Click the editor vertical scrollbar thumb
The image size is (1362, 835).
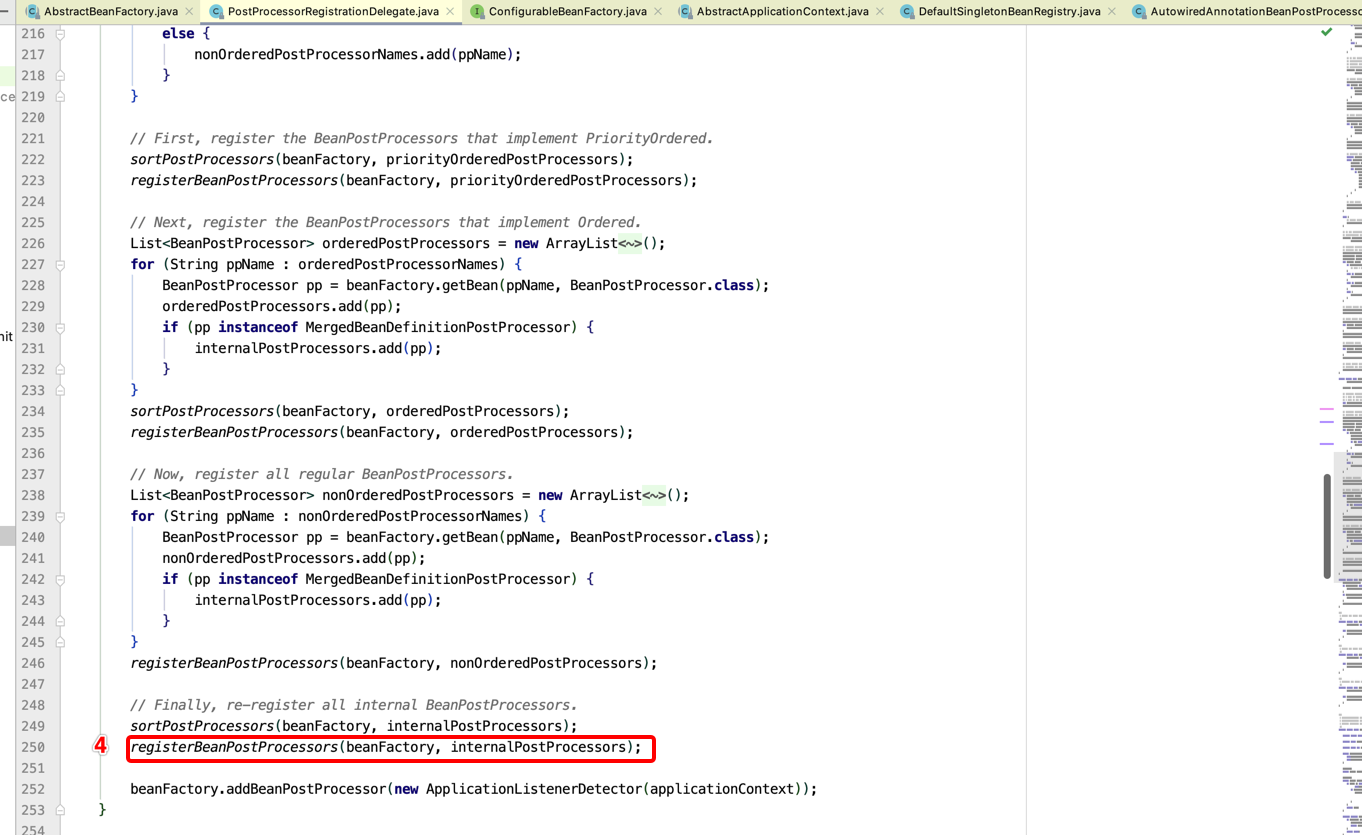(x=1327, y=526)
